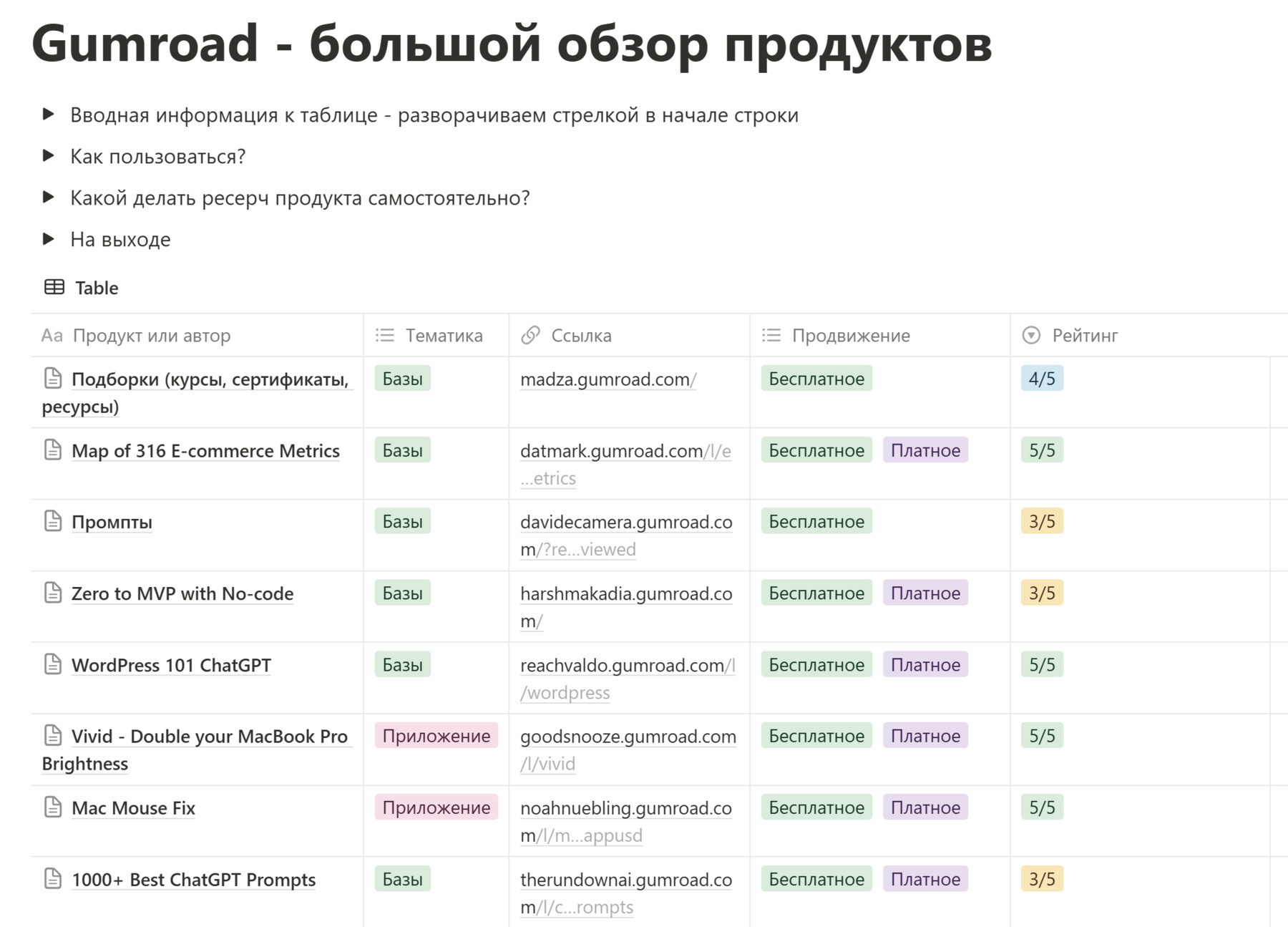Expand 'Какой делать ресерч продукта самостоятельно?' toggle arrow
This screenshot has width=1288, height=927.
[x=49, y=198]
